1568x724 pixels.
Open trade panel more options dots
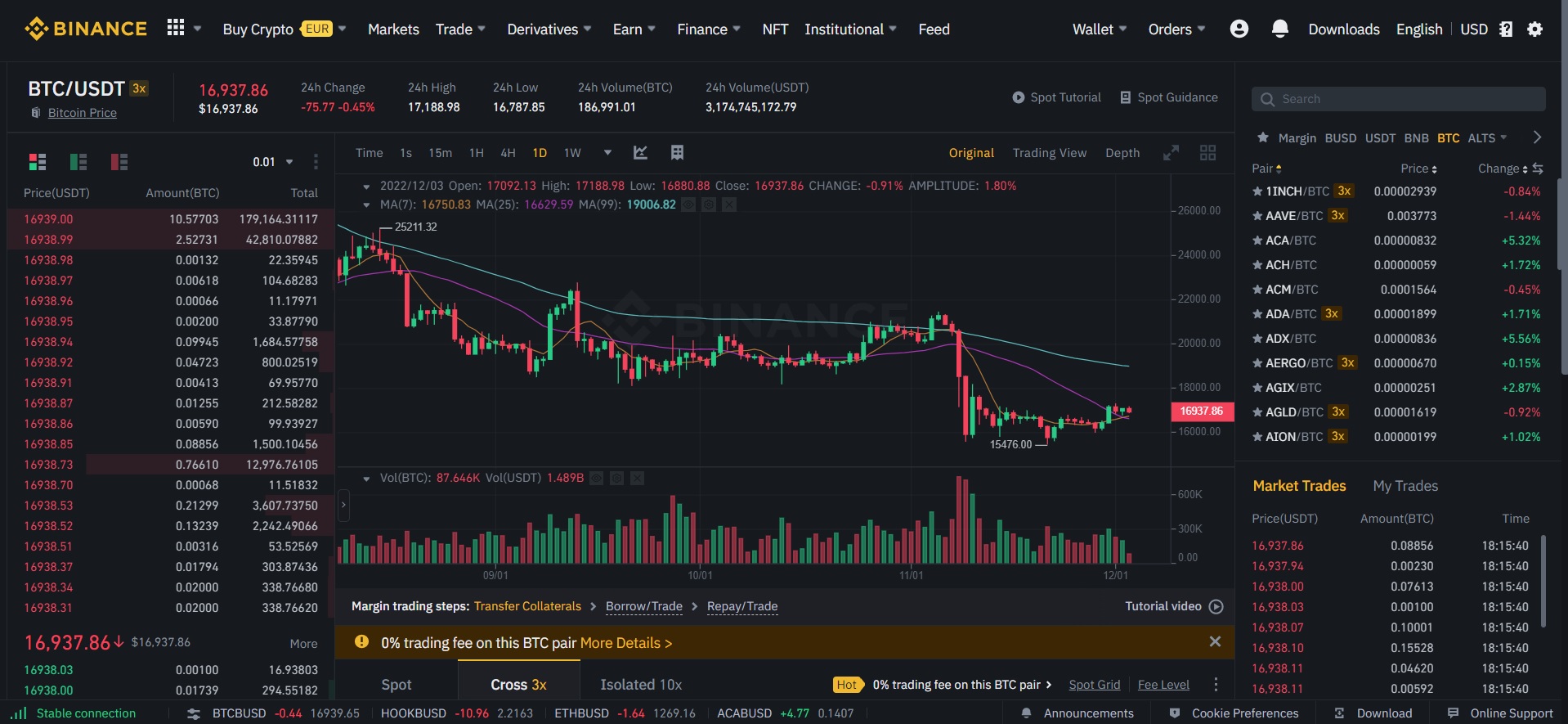1216,685
